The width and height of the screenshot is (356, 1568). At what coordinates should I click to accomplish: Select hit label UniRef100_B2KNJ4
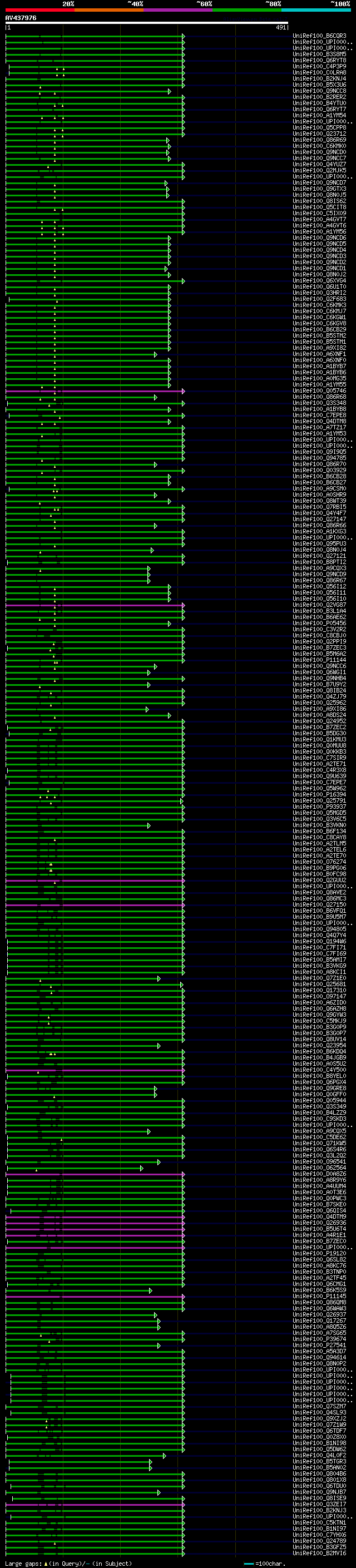click(x=319, y=78)
